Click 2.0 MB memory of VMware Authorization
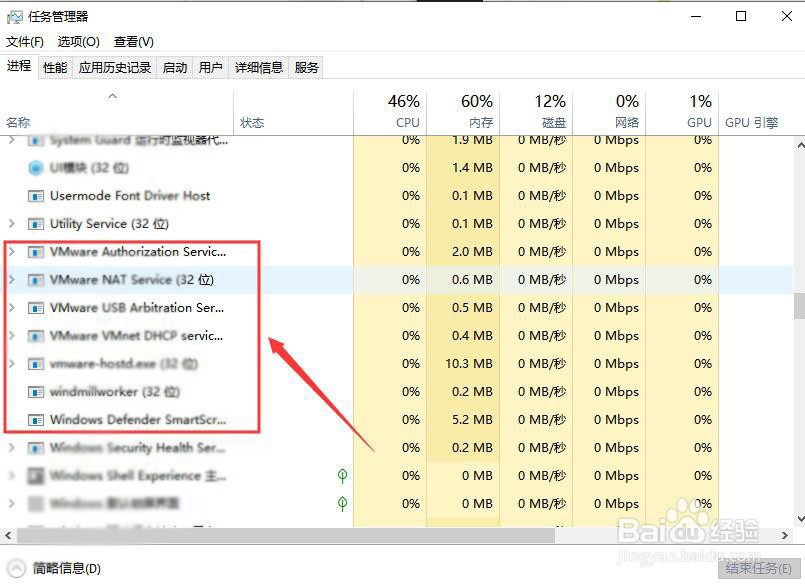This screenshot has height=584, width=805. pyautogui.click(x=472, y=251)
